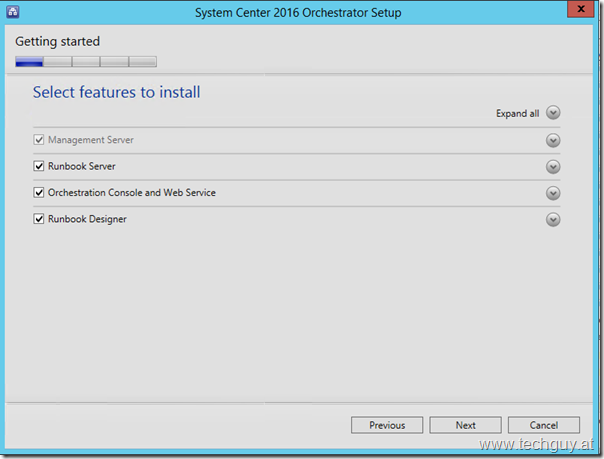The height and width of the screenshot is (459, 604).
Task: Continue with the Next button
Action: click(465, 425)
